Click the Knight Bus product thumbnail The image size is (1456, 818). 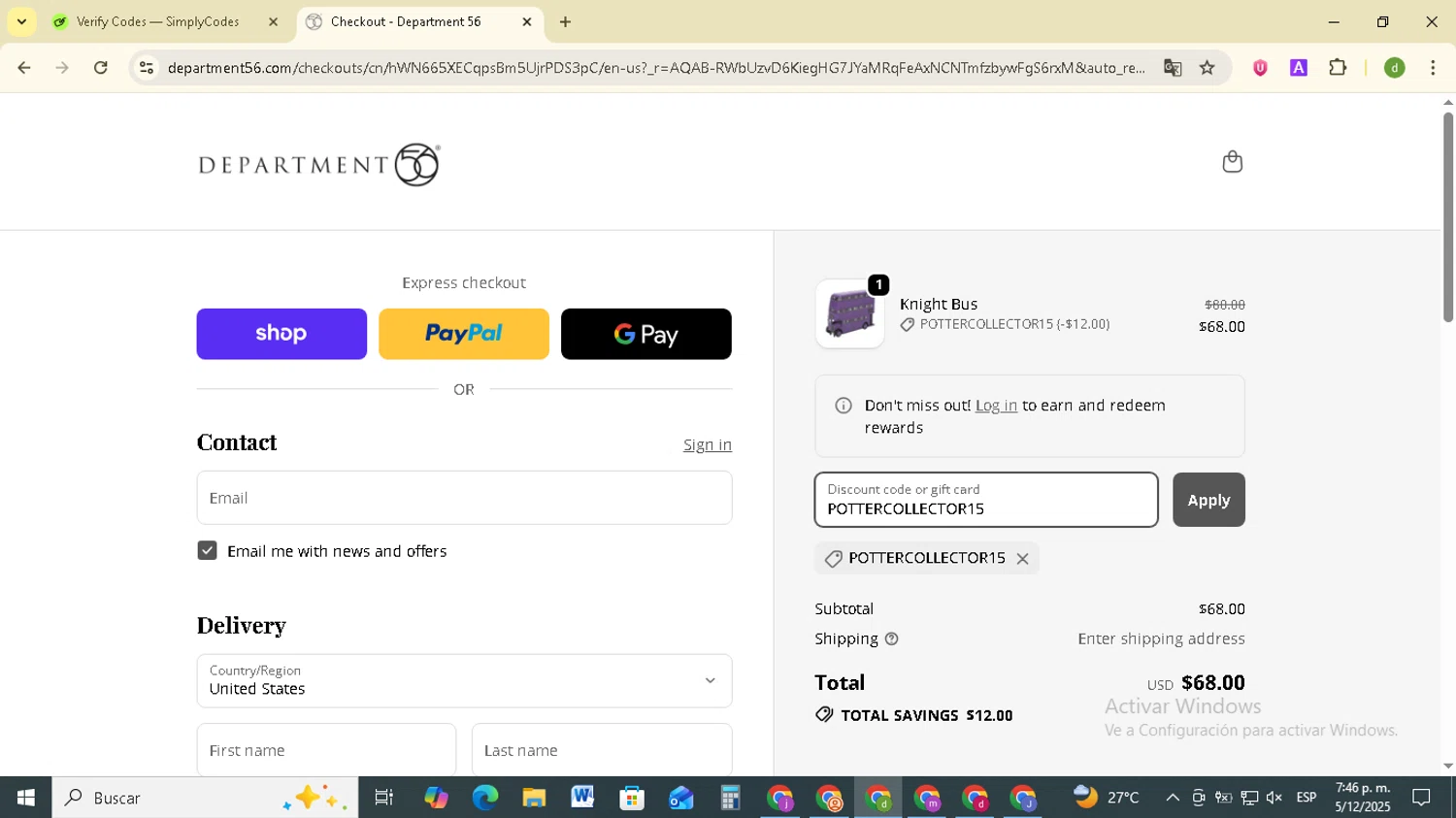coord(849,314)
